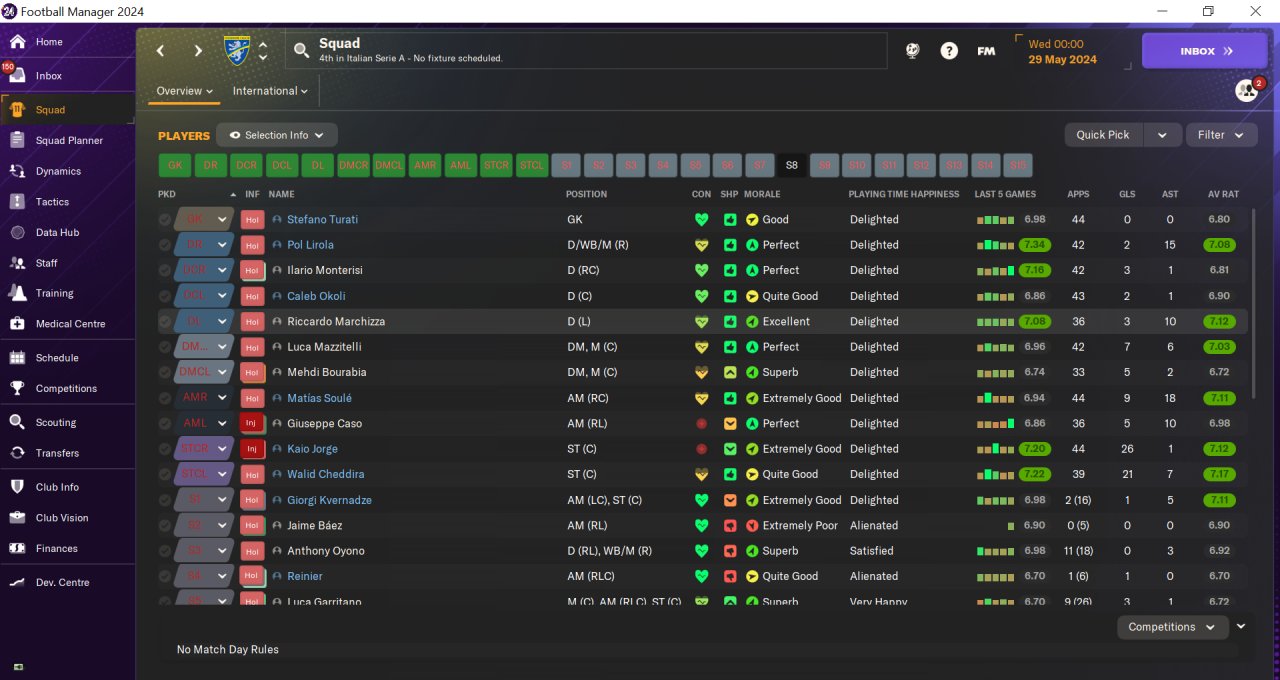Open the Club Vision sidebar icon
The width and height of the screenshot is (1280, 680).
(x=17, y=518)
